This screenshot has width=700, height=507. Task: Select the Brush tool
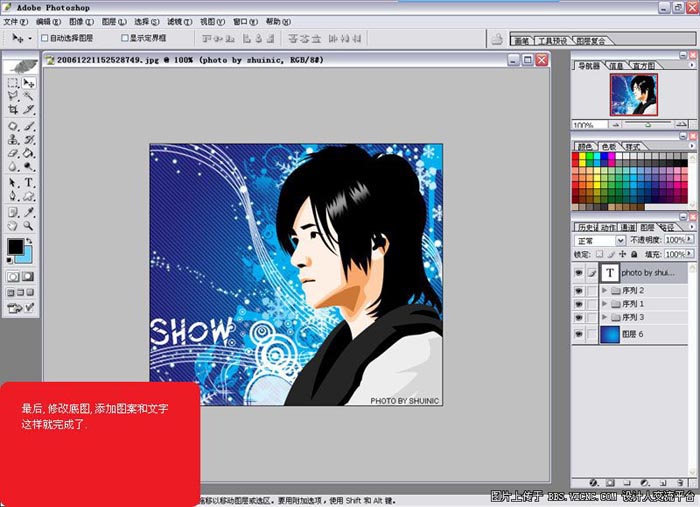(29, 126)
